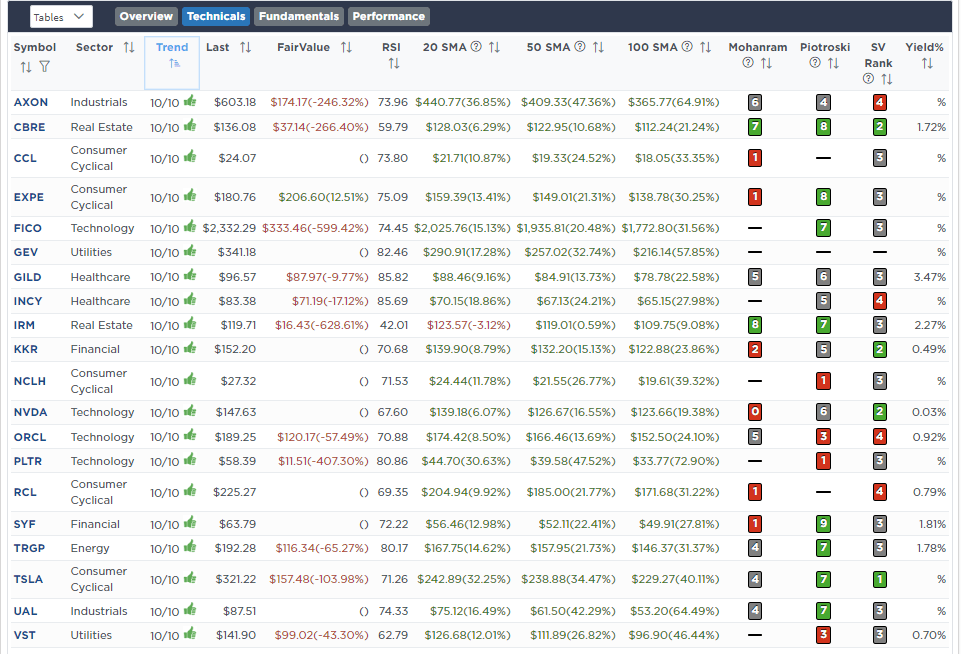Click TRGP last price $192.28
Viewport: 961px width, 654px height.
click(x=235, y=549)
